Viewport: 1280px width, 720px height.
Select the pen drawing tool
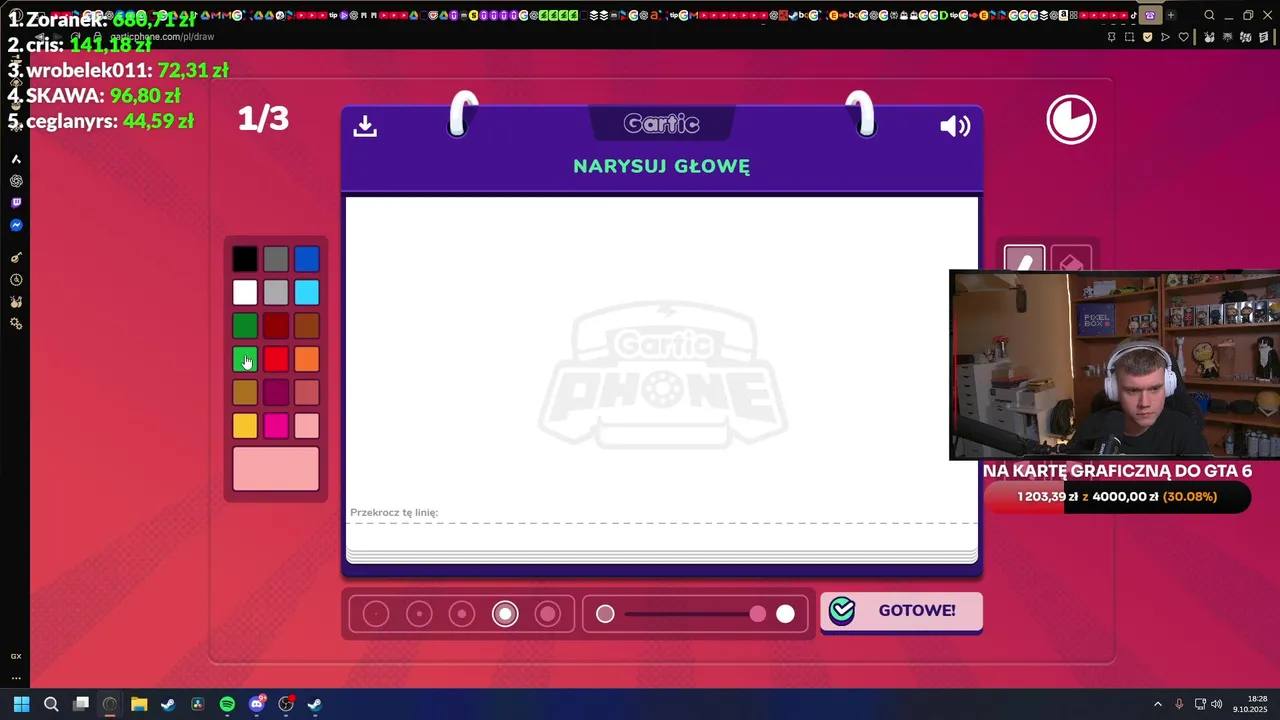click(x=1024, y=260)
